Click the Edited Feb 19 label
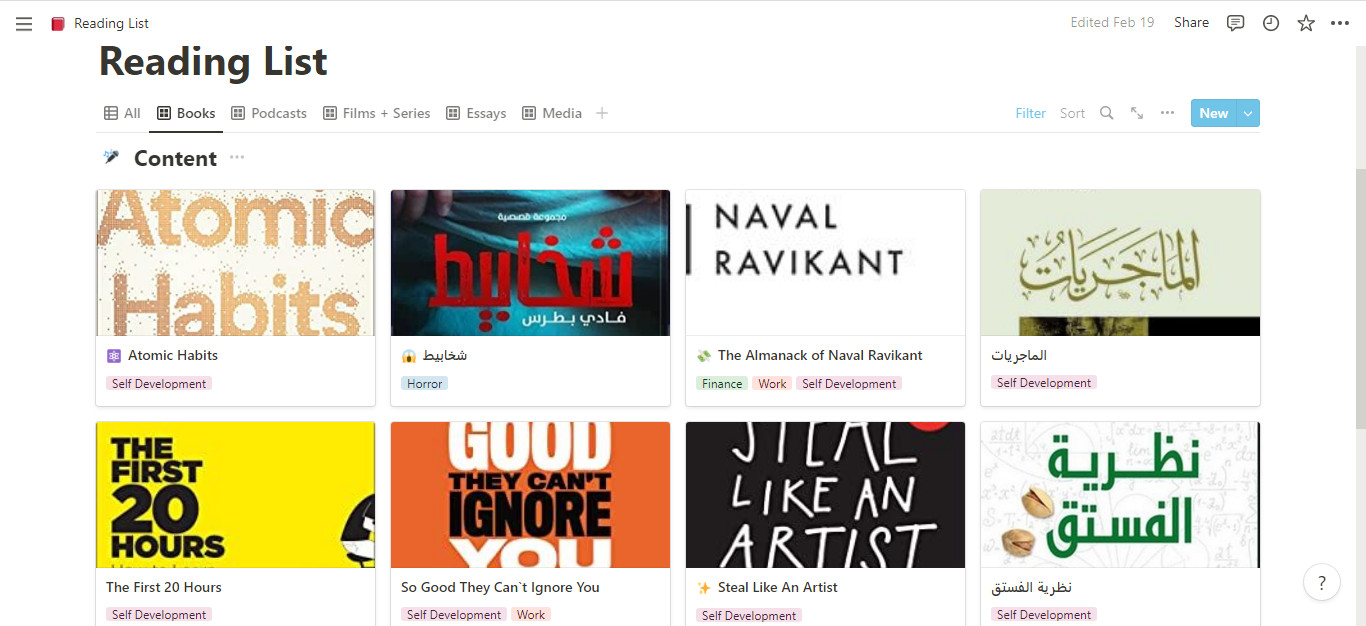 click(x=1112, y=22)
